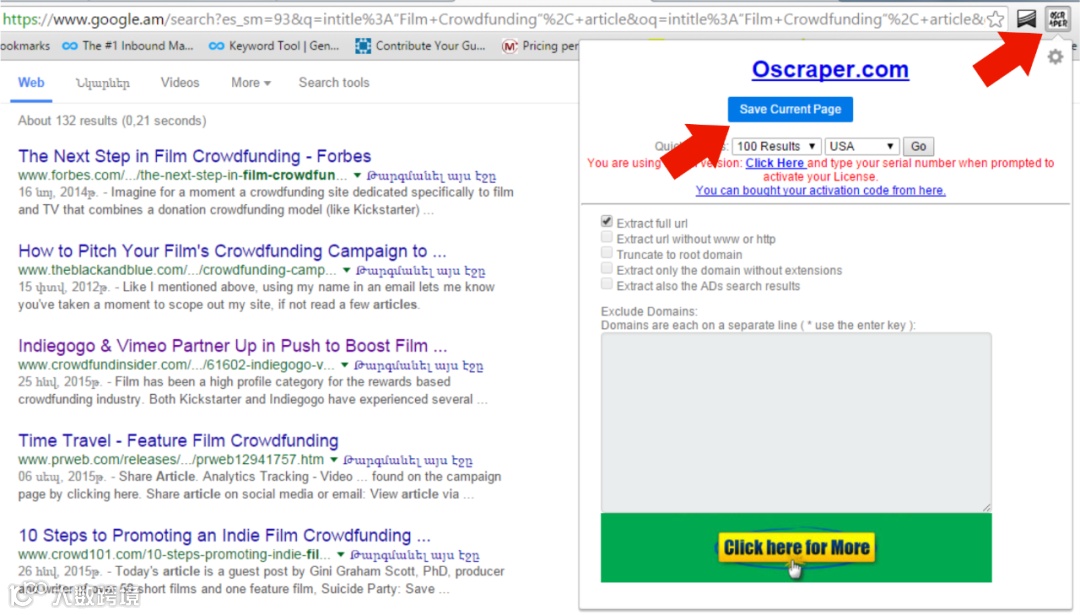Open 'Pricing per' bookmark
The width and height of the screenshot is (1080, 615).
coord(541,46)
